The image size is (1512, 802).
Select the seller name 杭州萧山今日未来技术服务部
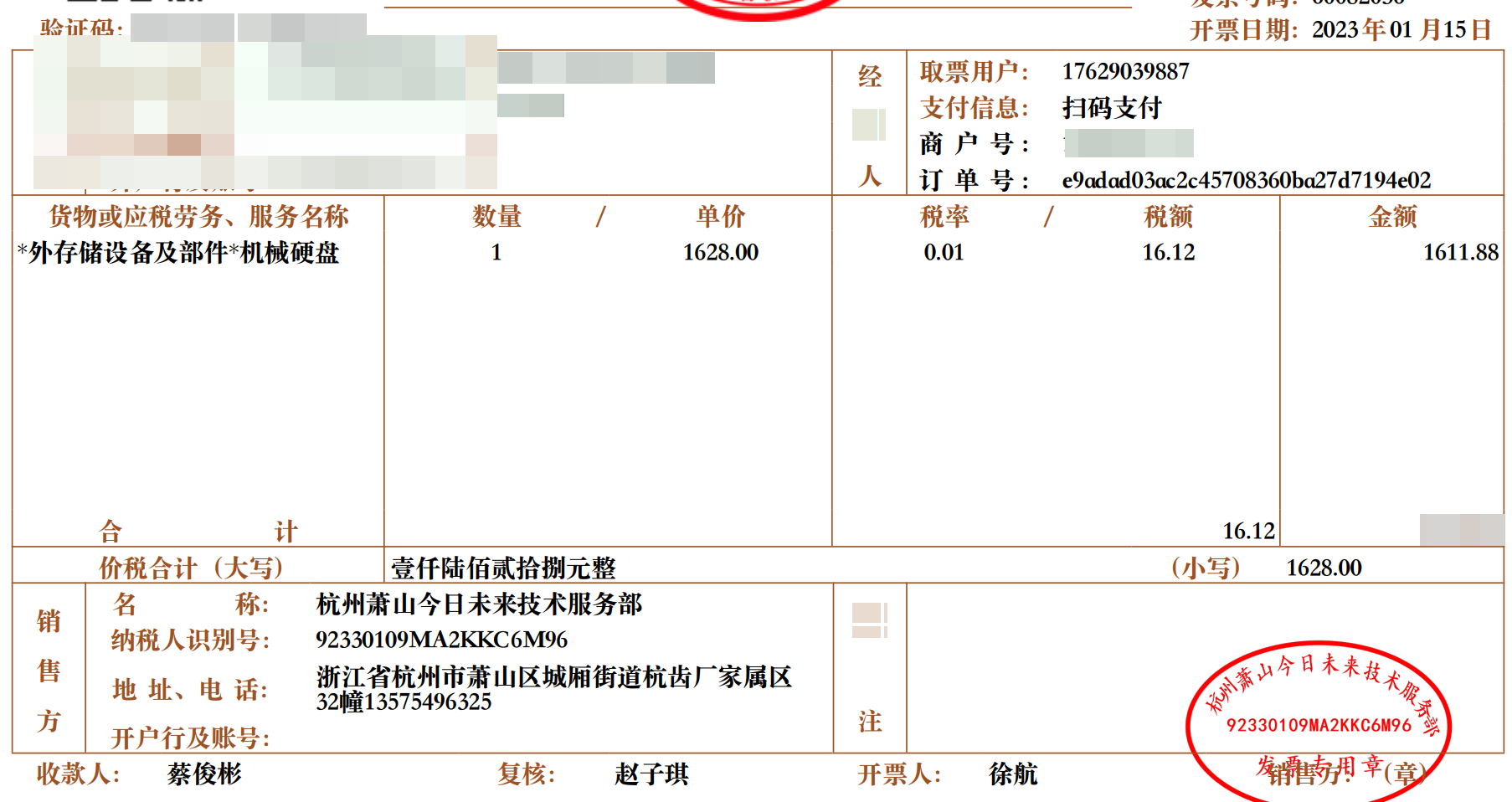479,604
